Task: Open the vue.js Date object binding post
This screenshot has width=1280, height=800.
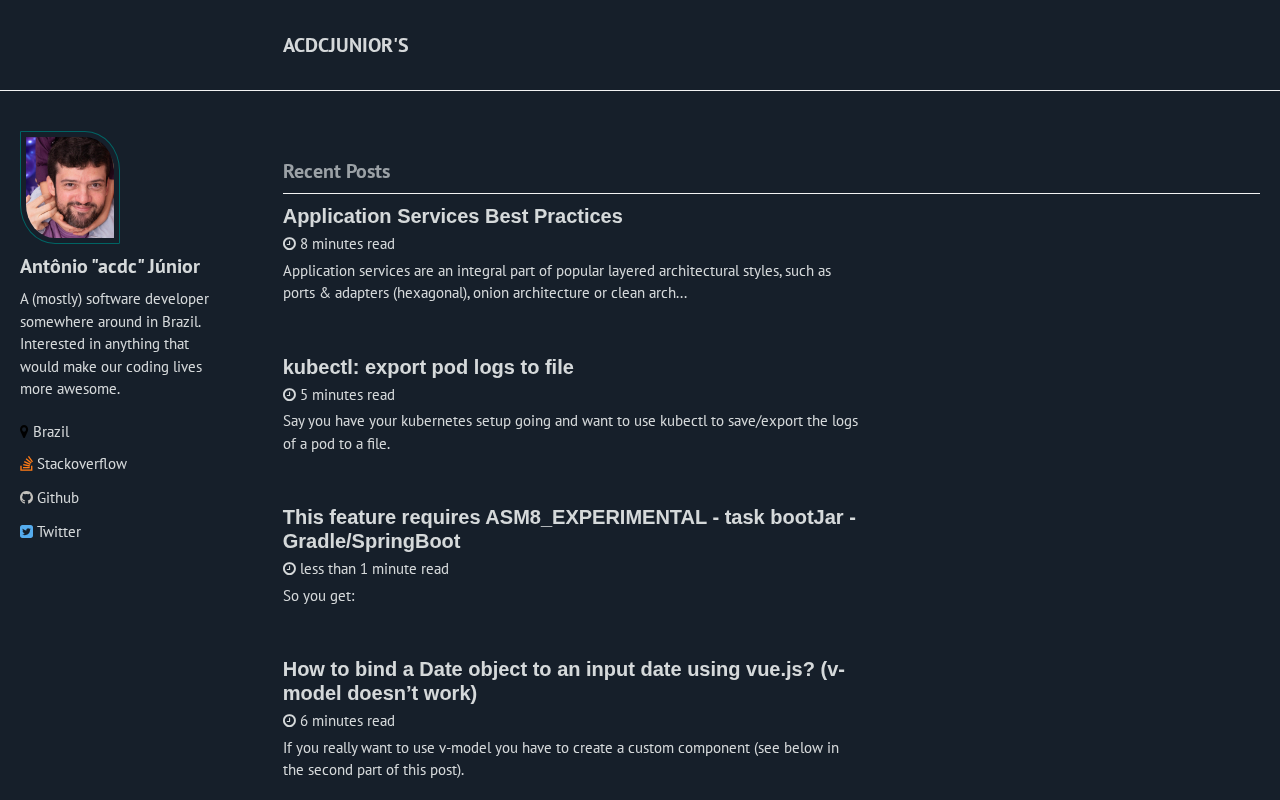Action: [563, 681]
